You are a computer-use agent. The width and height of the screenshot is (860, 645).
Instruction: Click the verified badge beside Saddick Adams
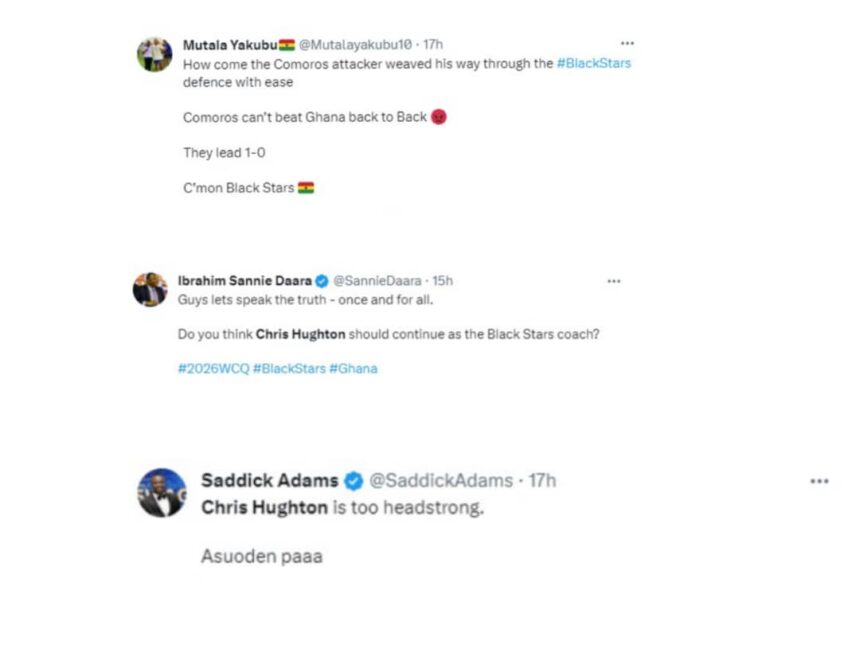click(351, 480)
